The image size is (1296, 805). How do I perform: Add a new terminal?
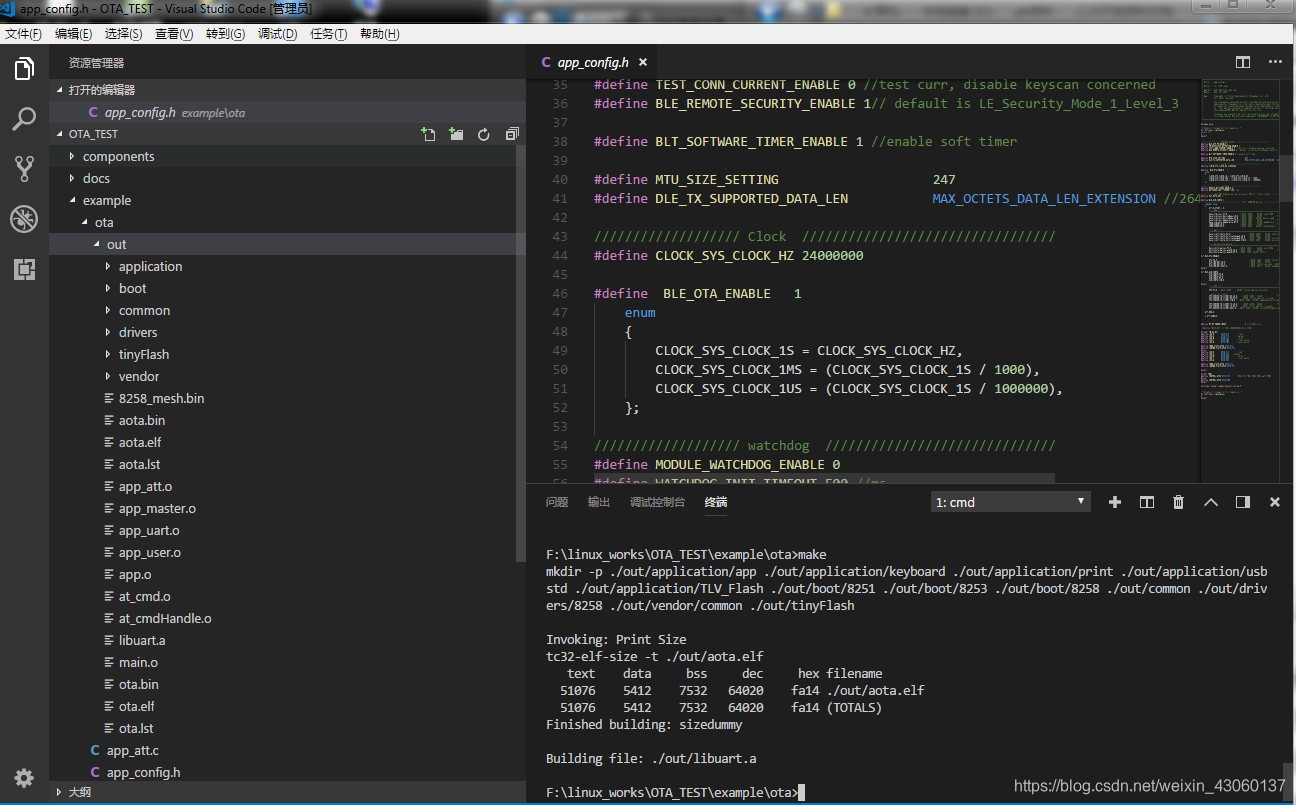point(1115,502)
